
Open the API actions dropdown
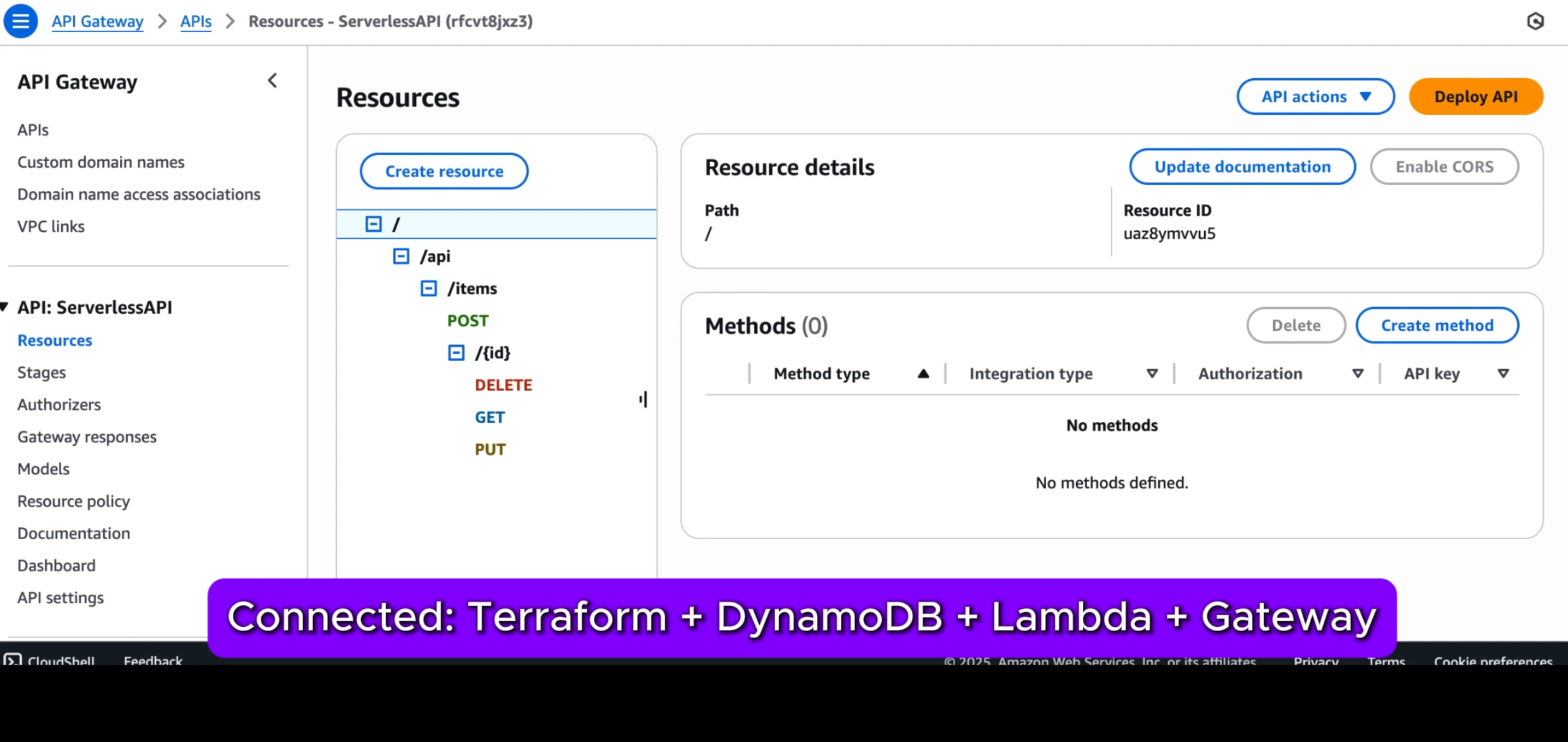pos(1316,96)
